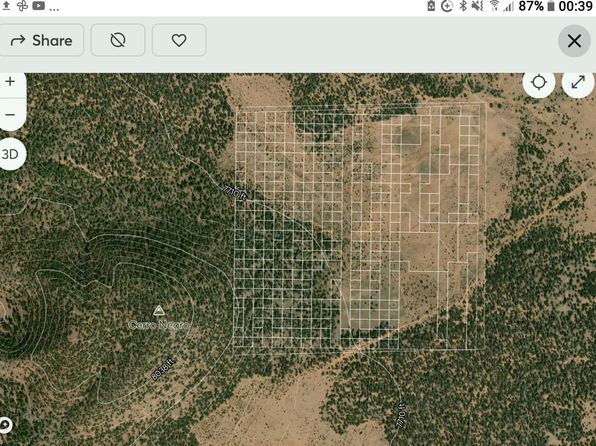The width and height of the screenshot is (596, 446).
Task: Tap the Wi-Fi status icon
Action: 494,6
